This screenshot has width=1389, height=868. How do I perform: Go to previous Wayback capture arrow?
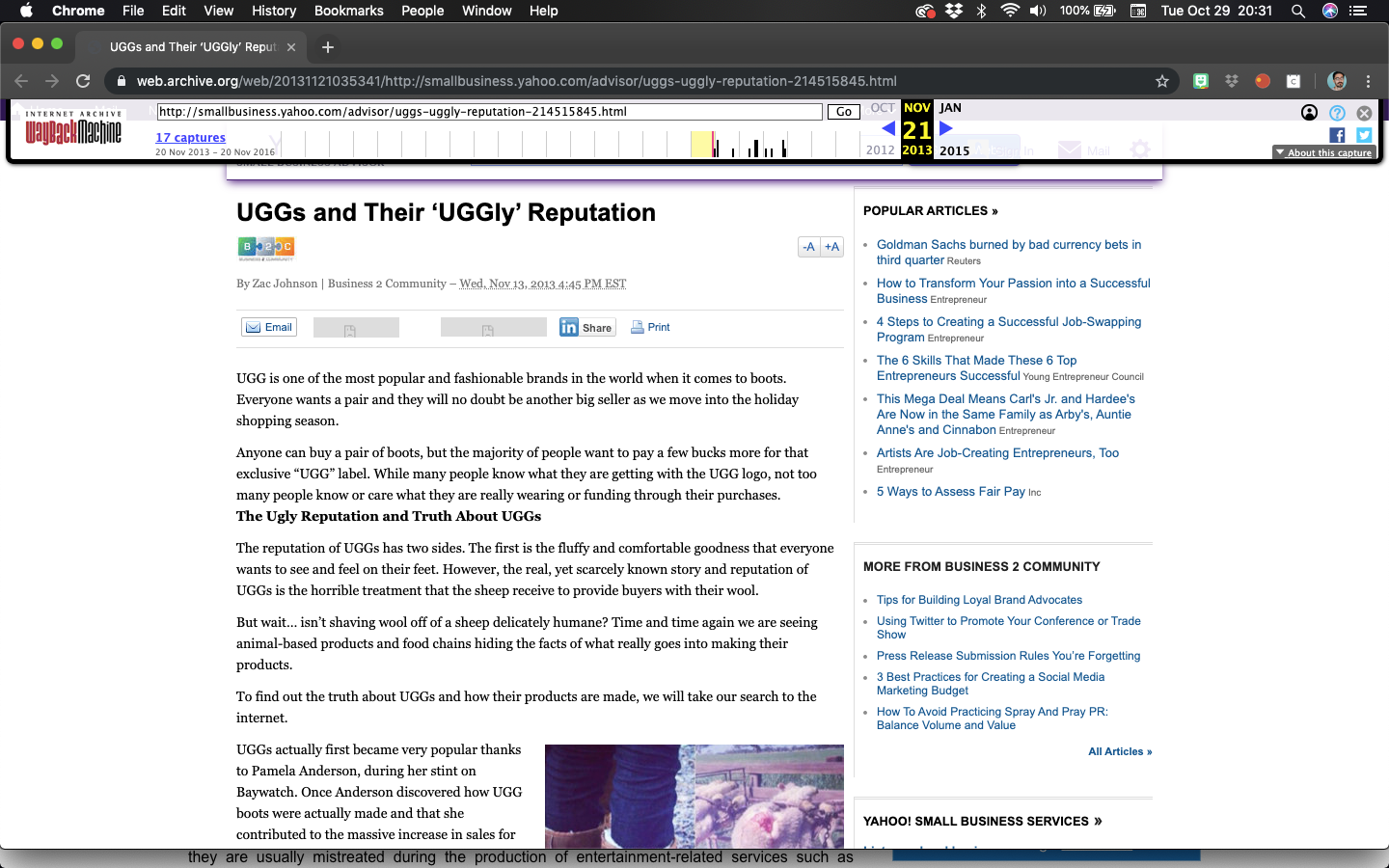point(888,128)
